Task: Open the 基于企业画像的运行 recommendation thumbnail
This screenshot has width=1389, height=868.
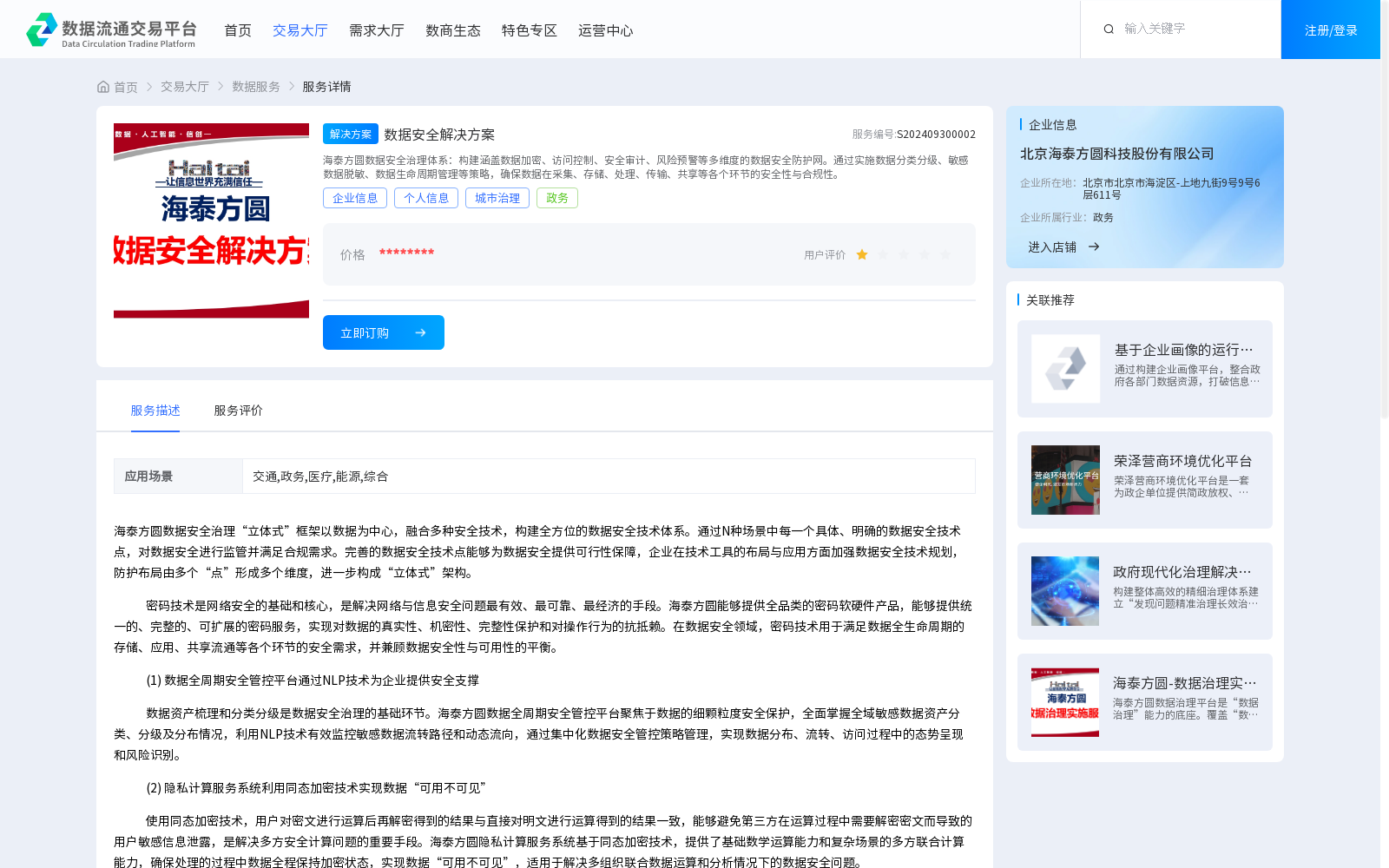Action: [x=1065, y=369]
